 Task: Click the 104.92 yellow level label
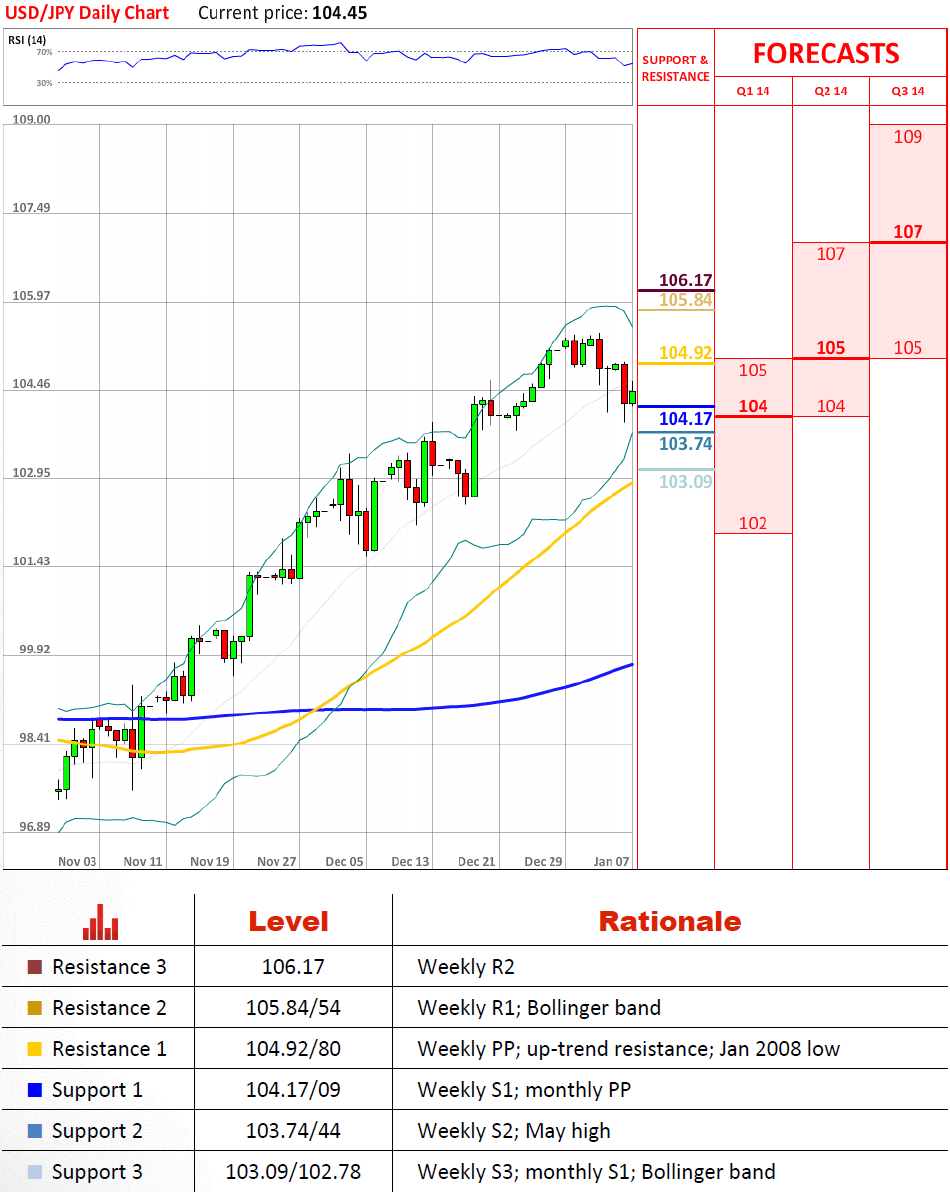coord(686,352)
